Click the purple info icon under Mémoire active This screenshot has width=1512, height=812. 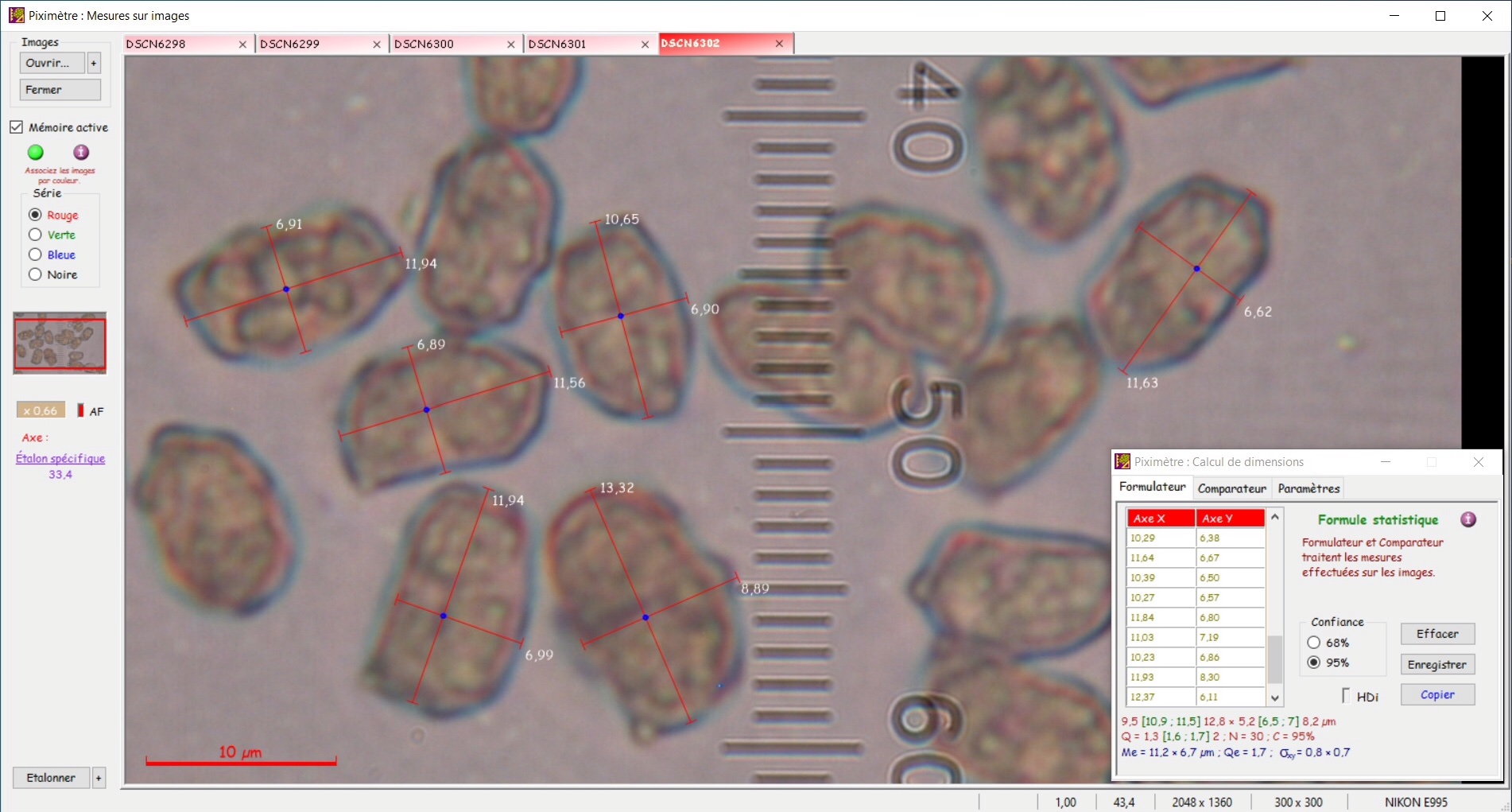(81, 152)
